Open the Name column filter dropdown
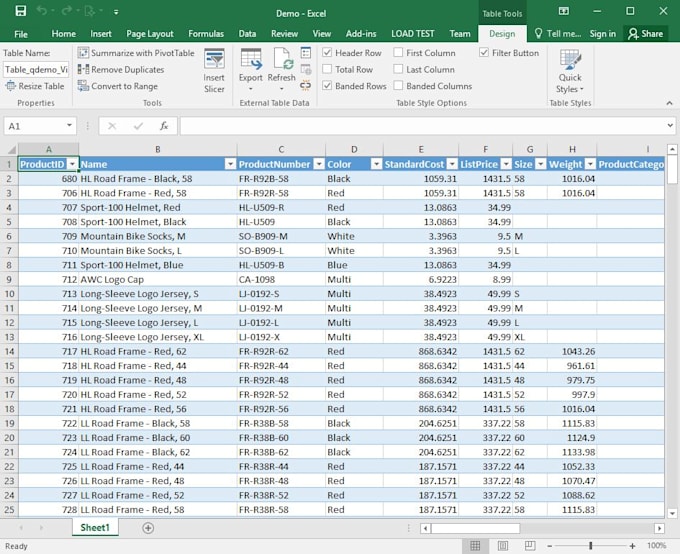Image resolution: width=680 pixels, height=554 pixels. 231,164
